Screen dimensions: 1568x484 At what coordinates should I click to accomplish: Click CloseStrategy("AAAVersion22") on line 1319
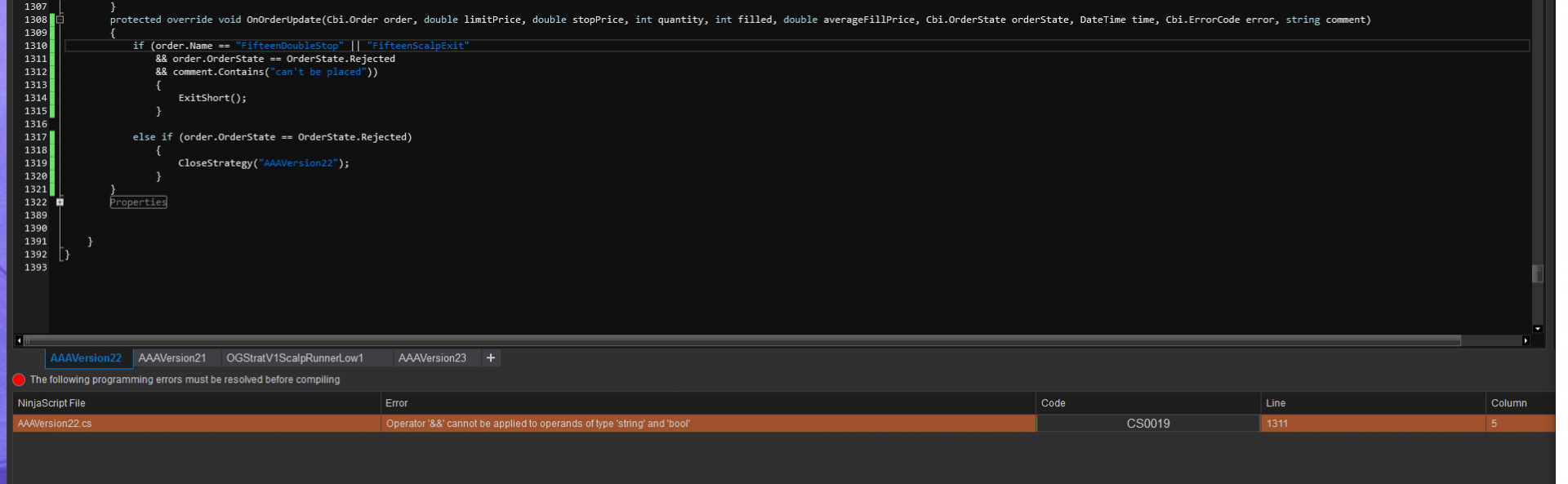click(x=264, y=163)
